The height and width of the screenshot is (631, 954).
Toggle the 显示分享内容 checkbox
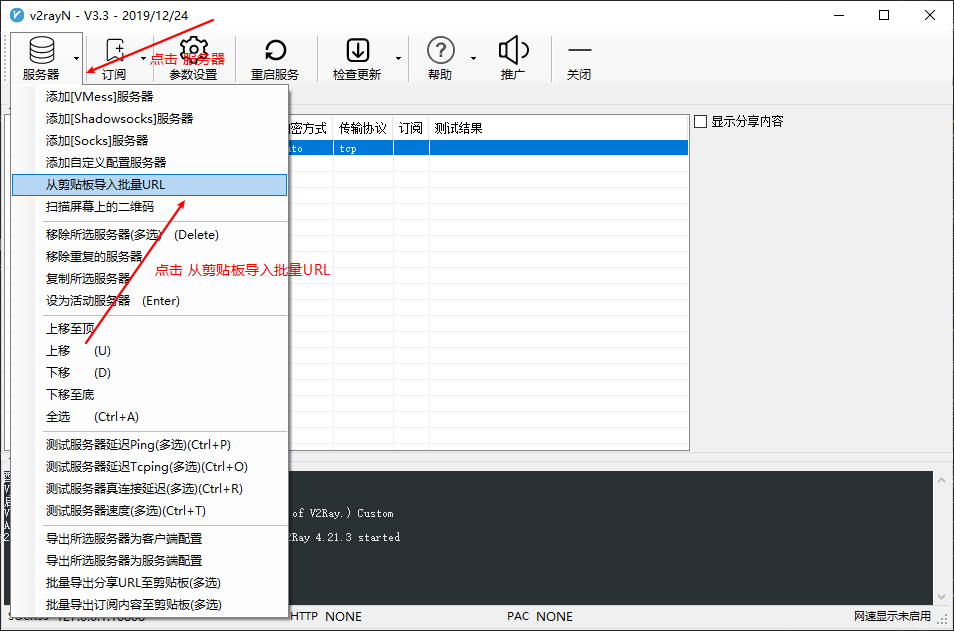[700, 122]
